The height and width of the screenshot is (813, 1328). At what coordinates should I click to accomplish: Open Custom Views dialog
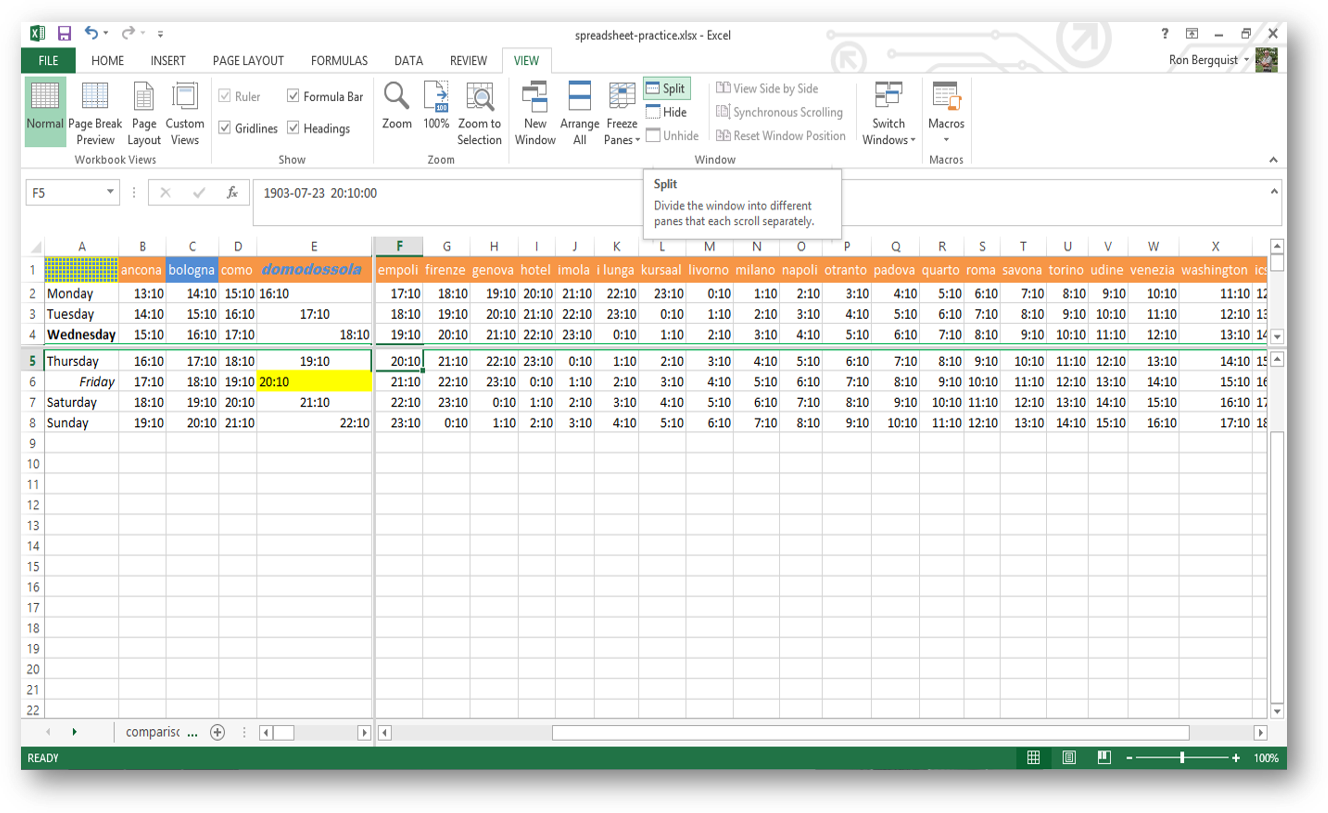pos(185,113)
